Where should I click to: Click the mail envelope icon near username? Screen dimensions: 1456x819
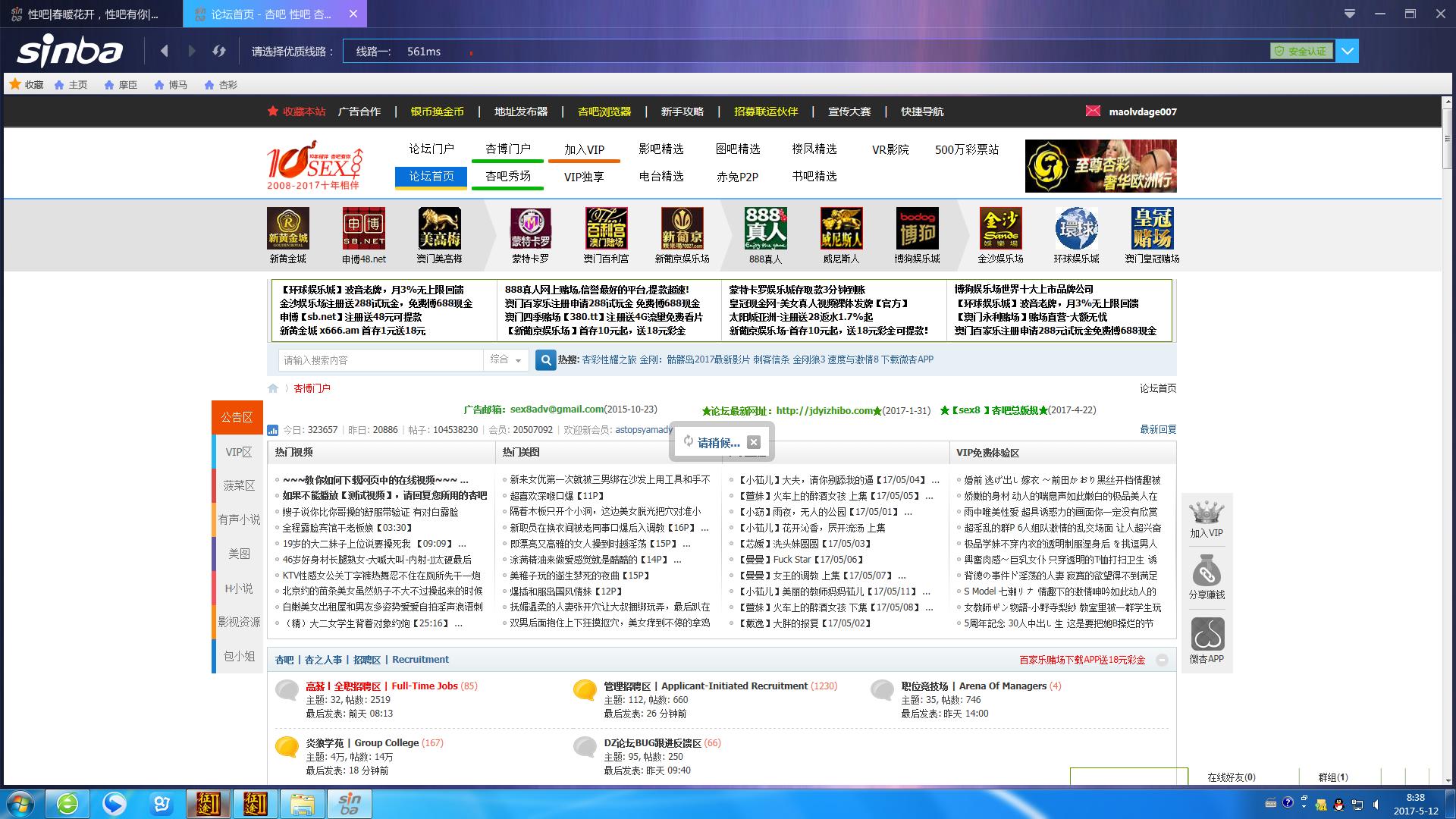1092,111
